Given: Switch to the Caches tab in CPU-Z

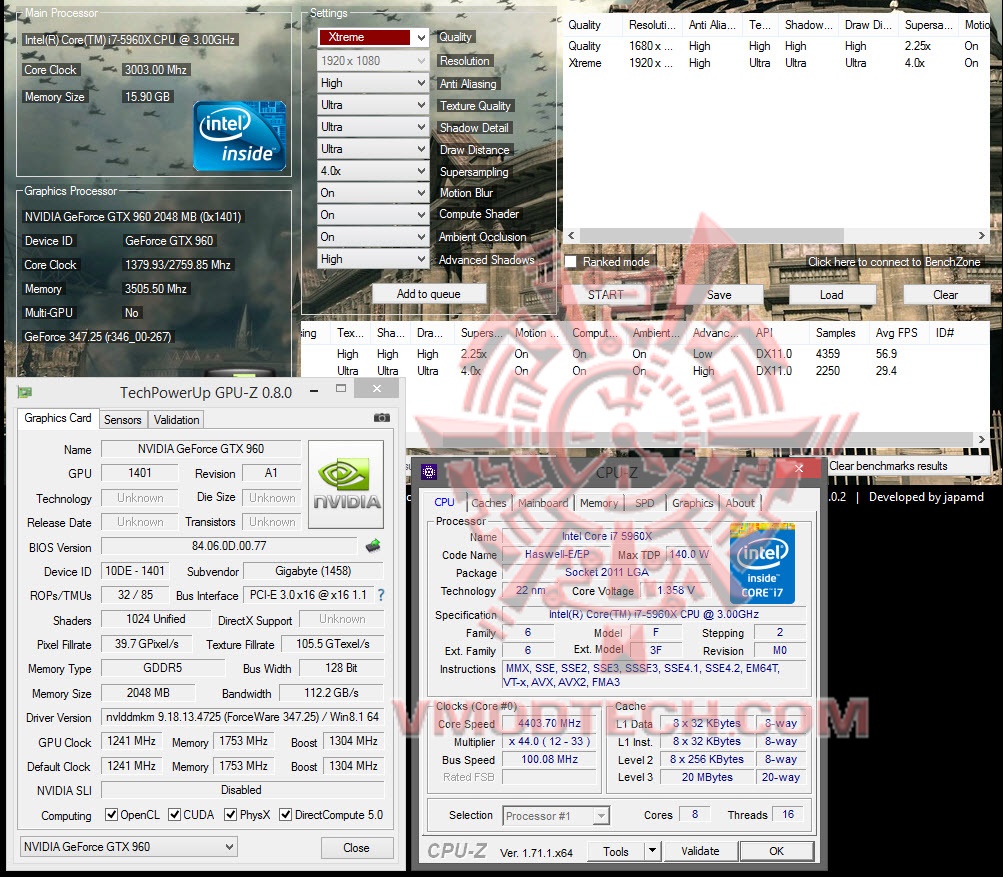Looking at the screenshot, I should point(489,503).
